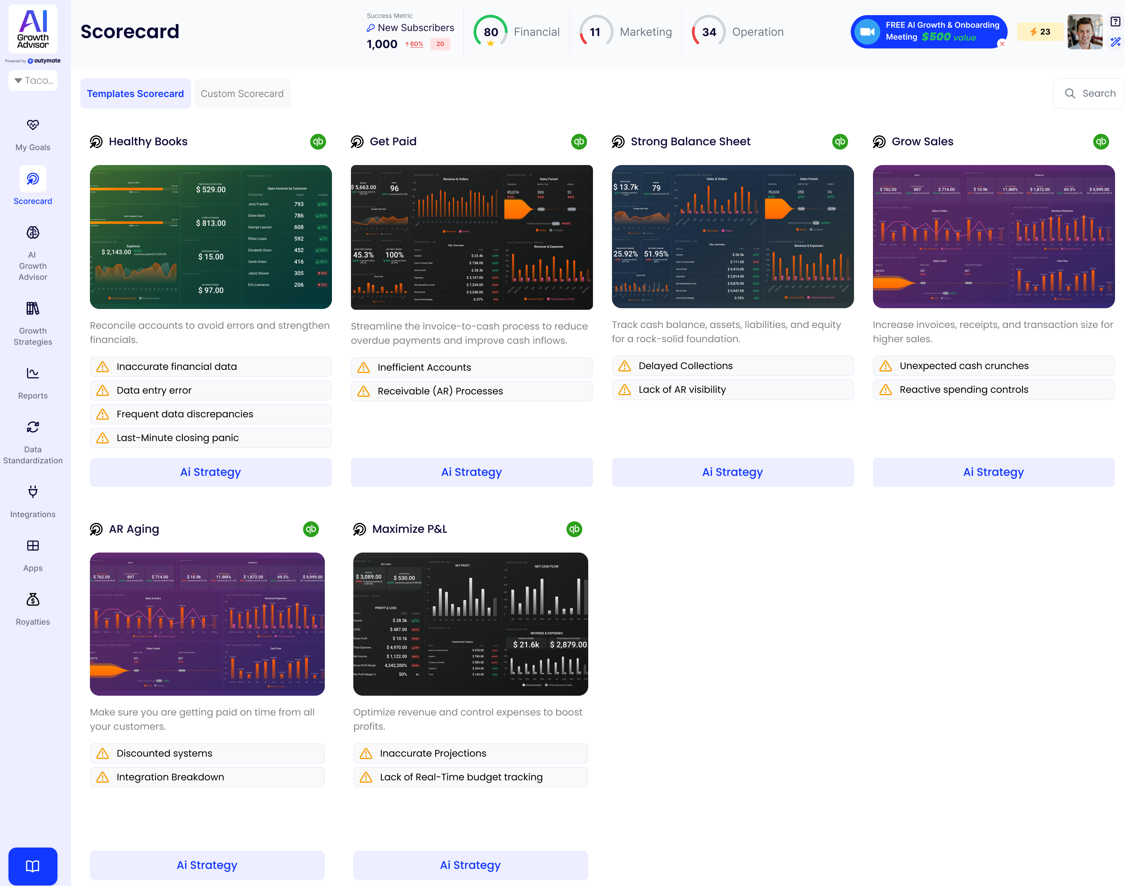Go to Growth Strategies in the sidebar
1125x886 pixels.
[x=33, y=309]
